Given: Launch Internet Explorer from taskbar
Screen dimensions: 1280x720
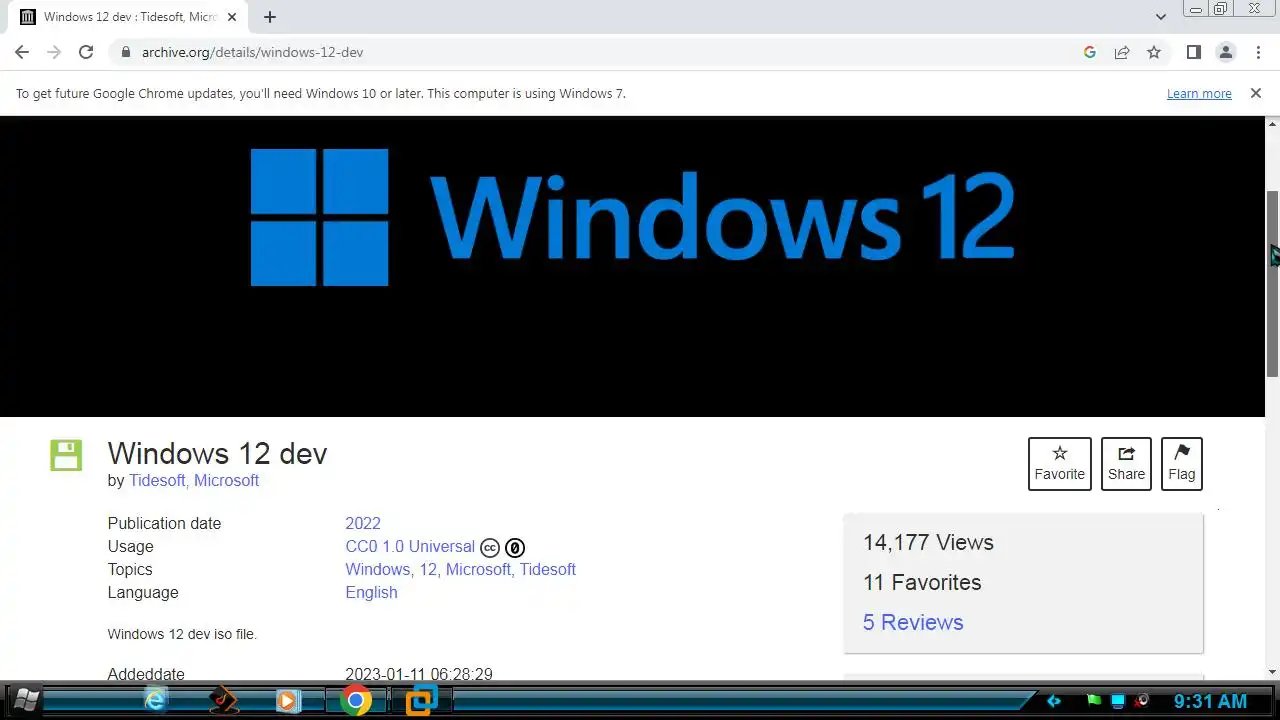Looking at the screenshot, I should point(155,700).
